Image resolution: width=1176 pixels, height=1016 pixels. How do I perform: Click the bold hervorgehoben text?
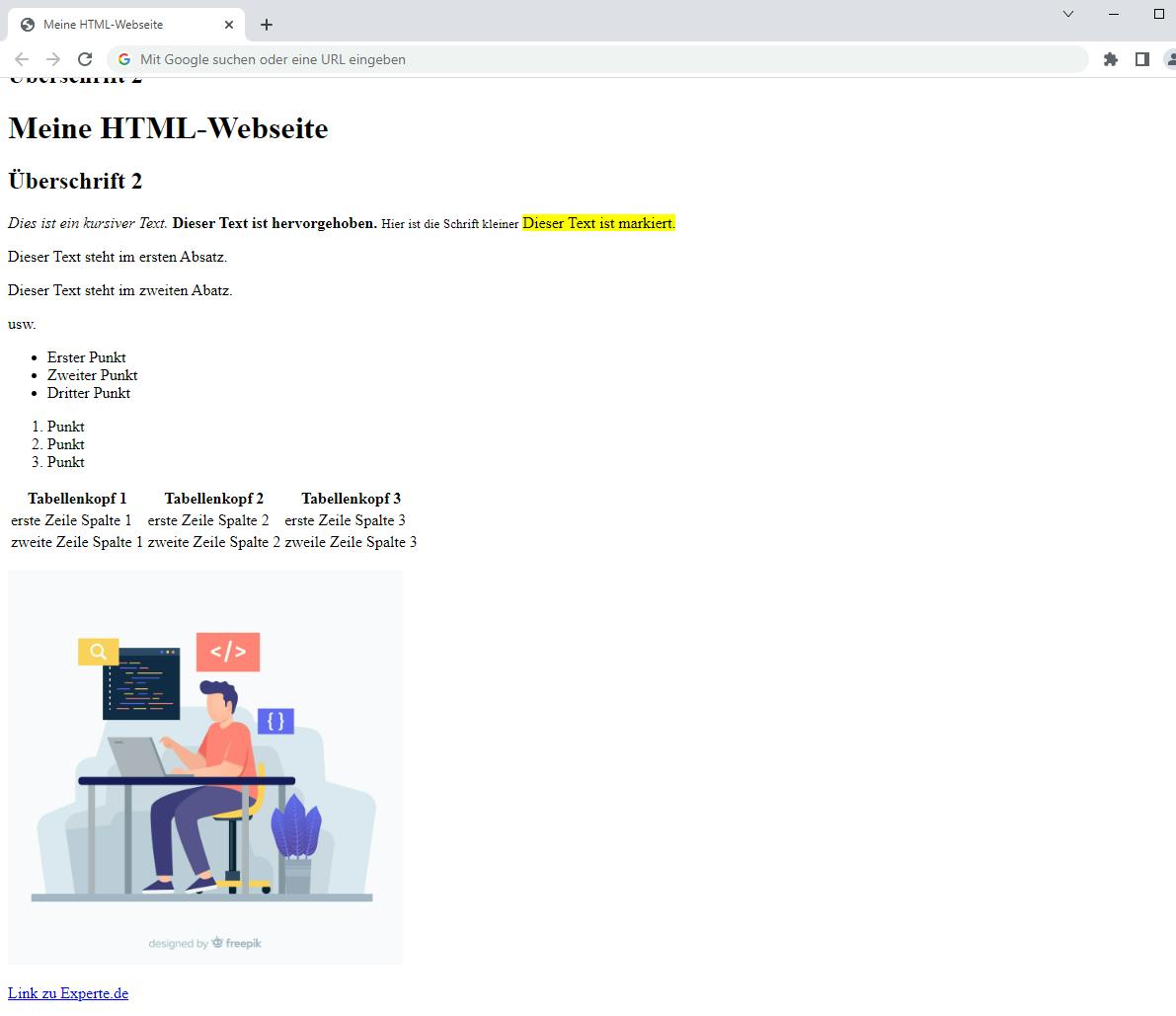274,223
